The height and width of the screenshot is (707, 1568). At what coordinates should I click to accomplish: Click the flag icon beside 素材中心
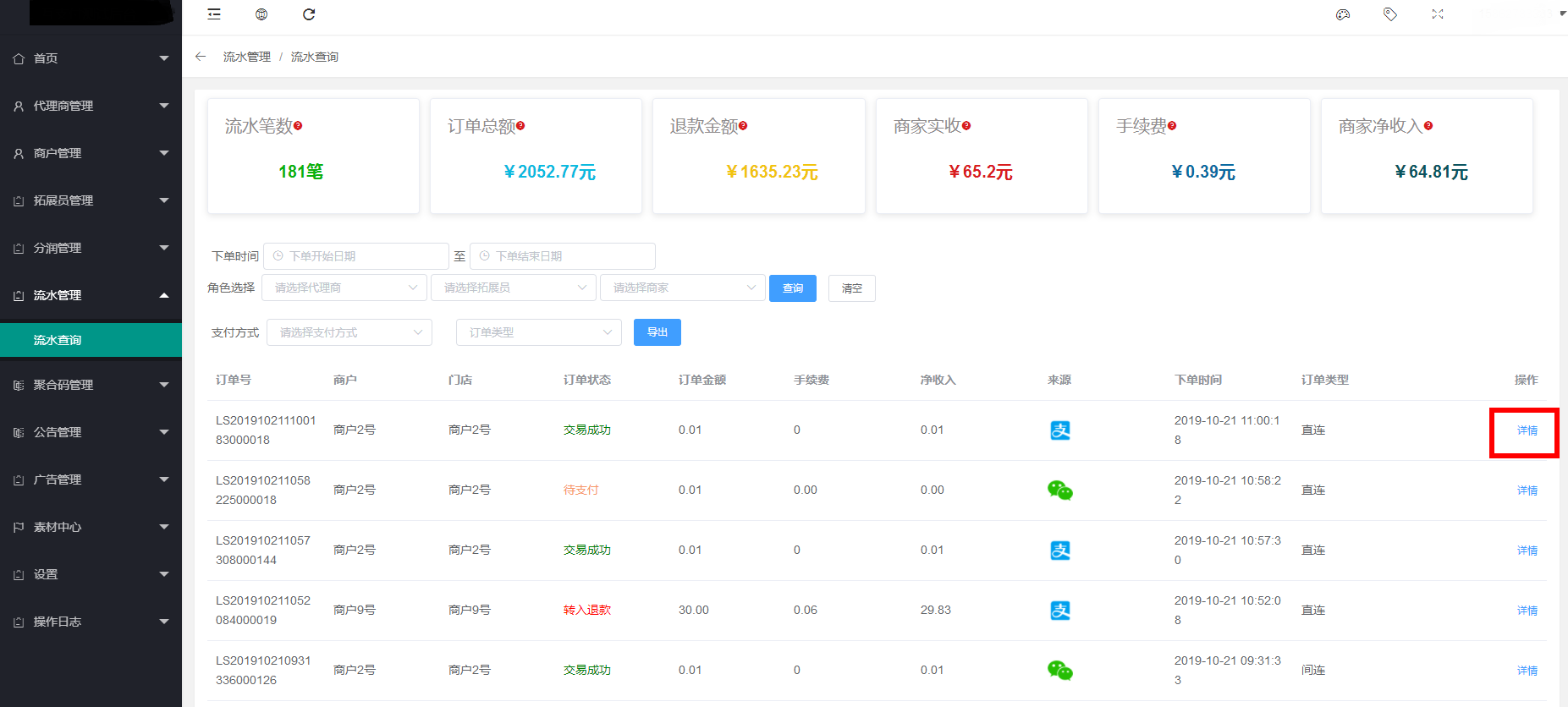tap(19, 527)
